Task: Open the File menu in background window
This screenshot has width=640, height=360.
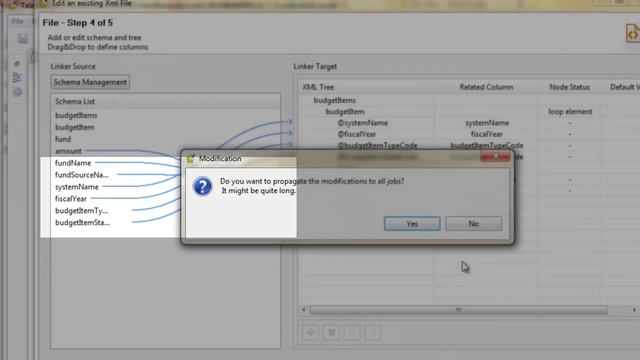Action: (x=18, y=21)
